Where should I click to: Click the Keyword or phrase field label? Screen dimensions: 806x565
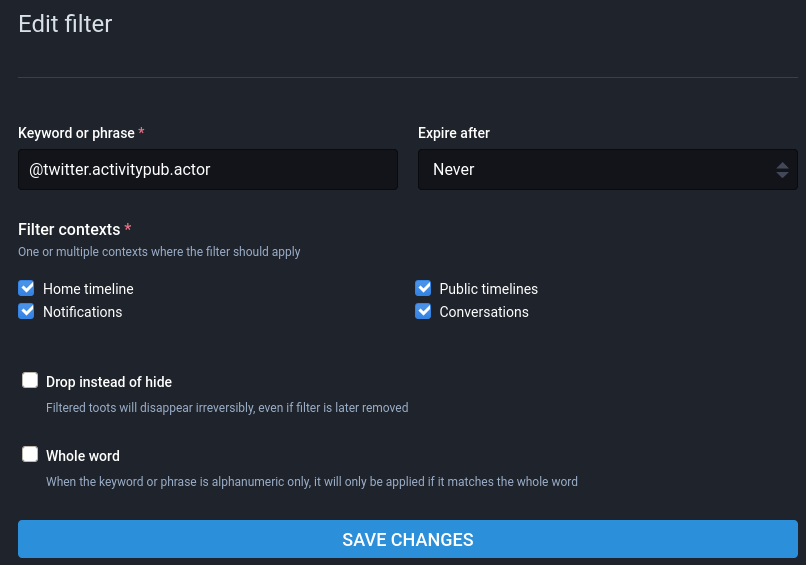pyautogui.click(x=76, y=133)
